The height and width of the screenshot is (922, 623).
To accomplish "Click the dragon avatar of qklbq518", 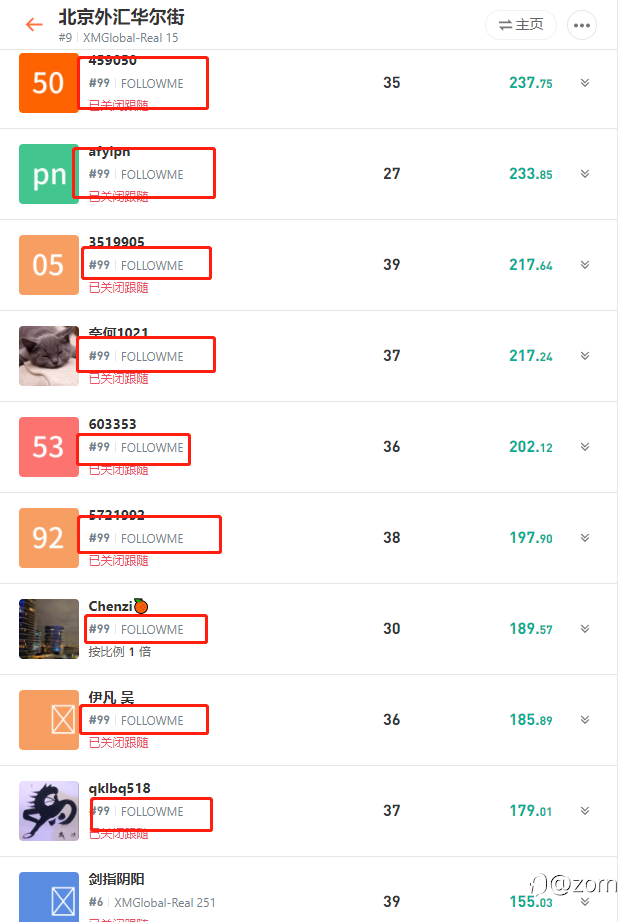I will pos(48,811).
